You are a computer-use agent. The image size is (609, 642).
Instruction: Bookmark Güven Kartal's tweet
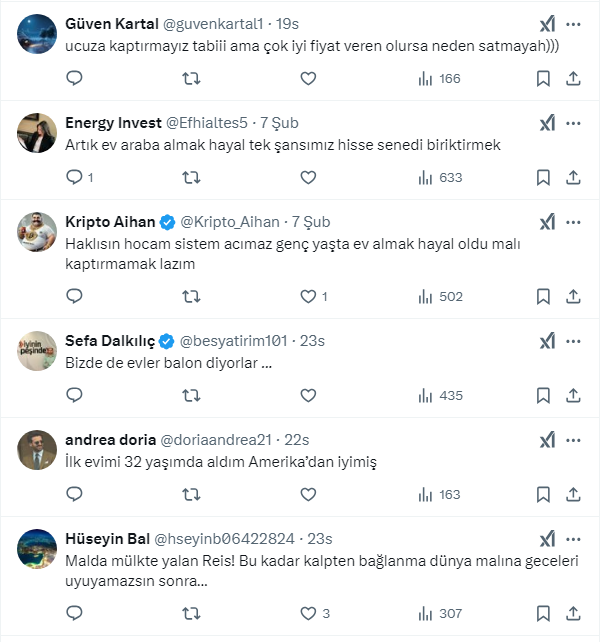543,78
